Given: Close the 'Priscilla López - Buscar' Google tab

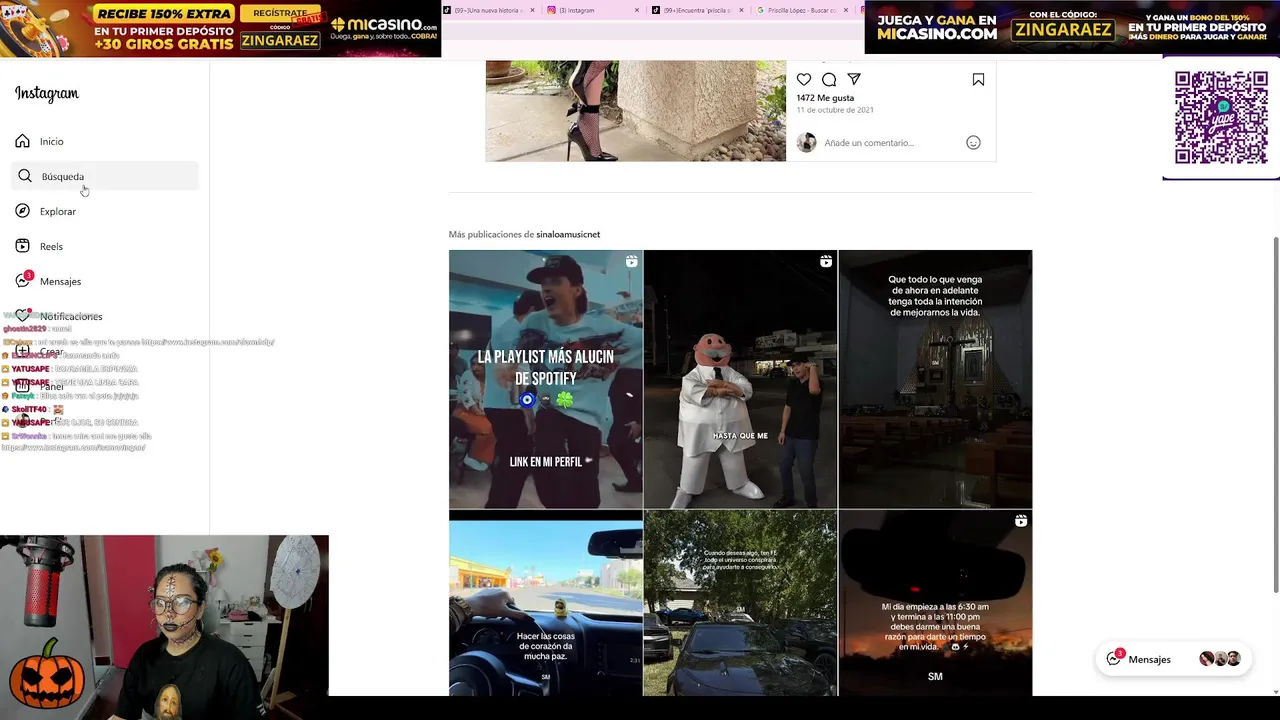Looking at the screenshot, I should pyautogui.click(x=847, y=10).
